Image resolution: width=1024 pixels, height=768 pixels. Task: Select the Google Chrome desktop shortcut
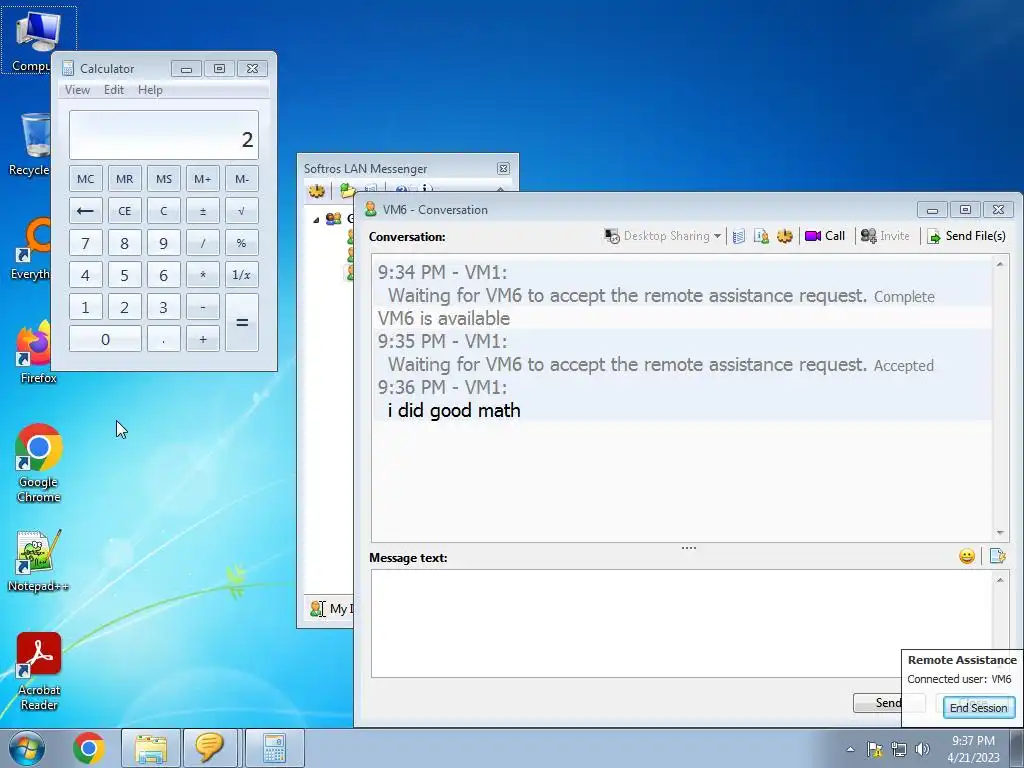pos(39,463)
